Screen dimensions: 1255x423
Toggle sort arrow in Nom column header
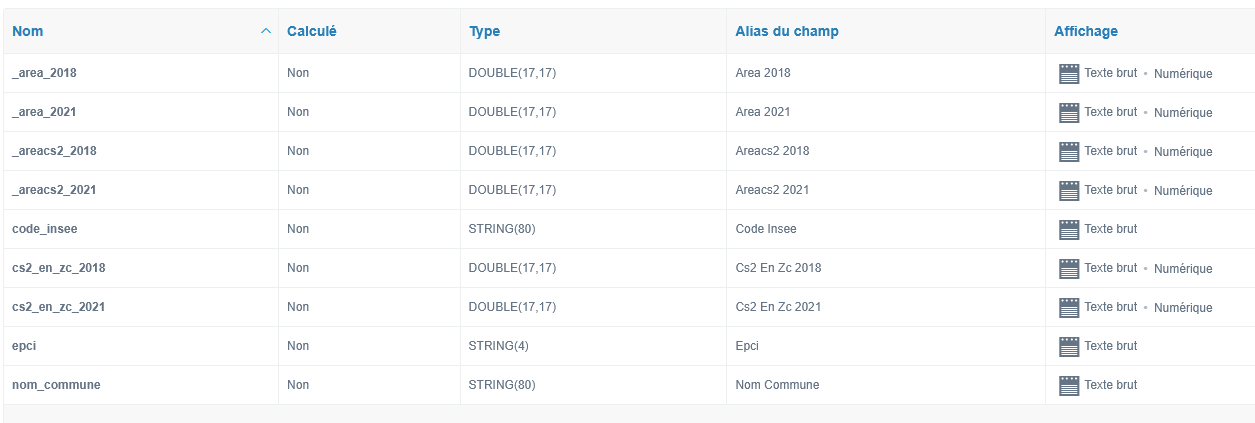265,31
